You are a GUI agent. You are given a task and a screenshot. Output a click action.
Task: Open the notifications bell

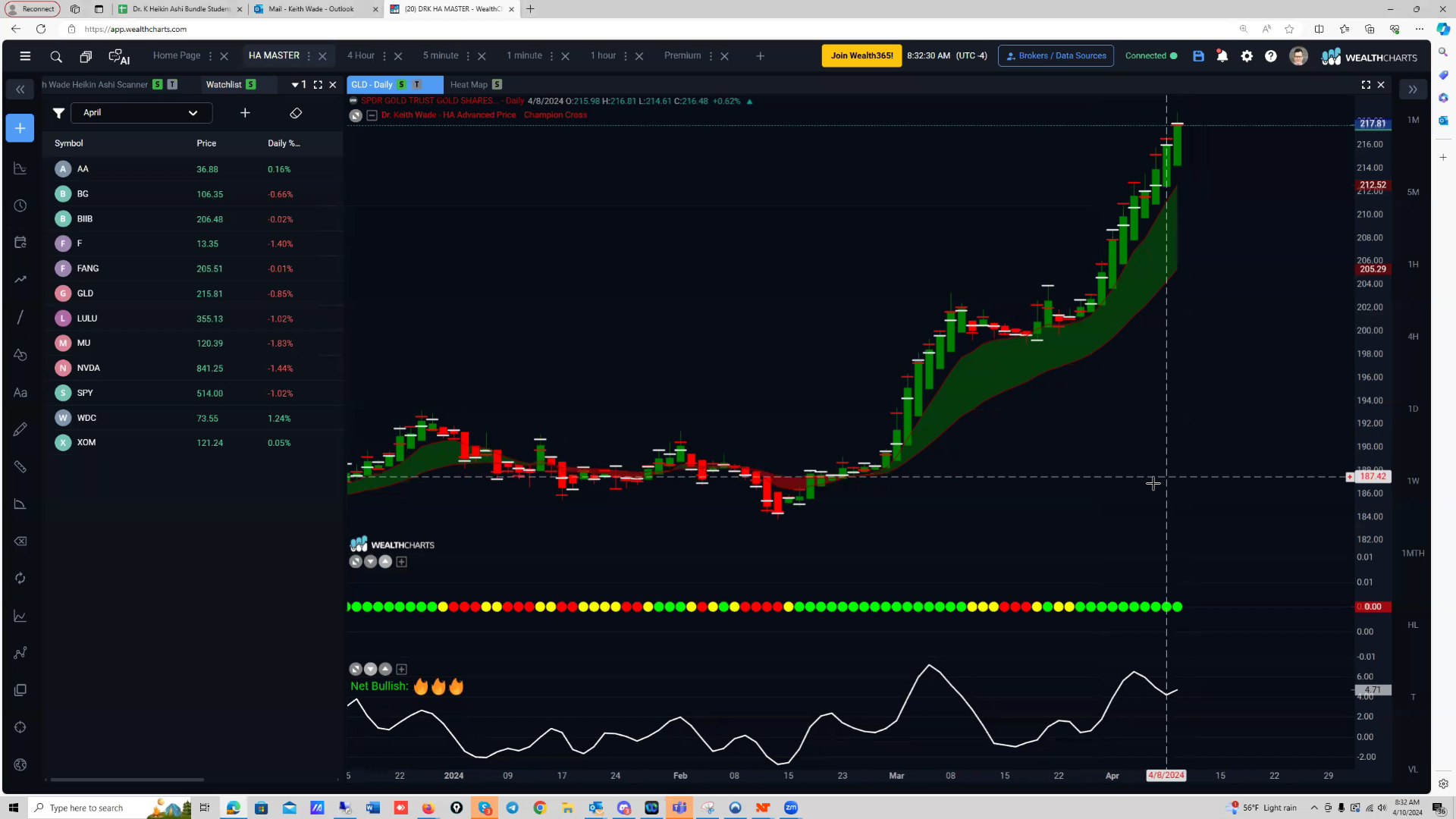(x=1222, y=56)
